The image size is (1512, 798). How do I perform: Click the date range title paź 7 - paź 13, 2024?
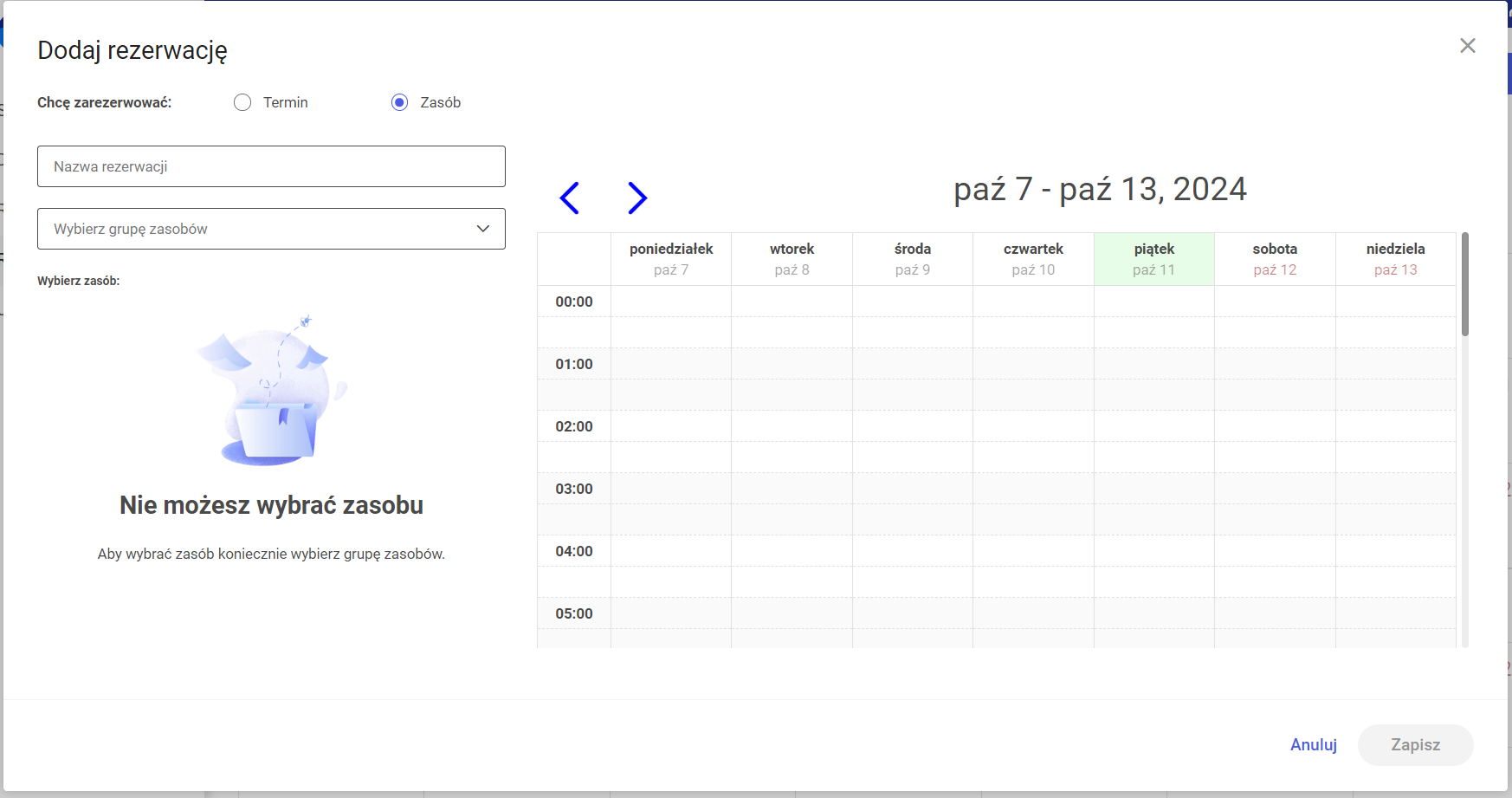(1100, 190)
